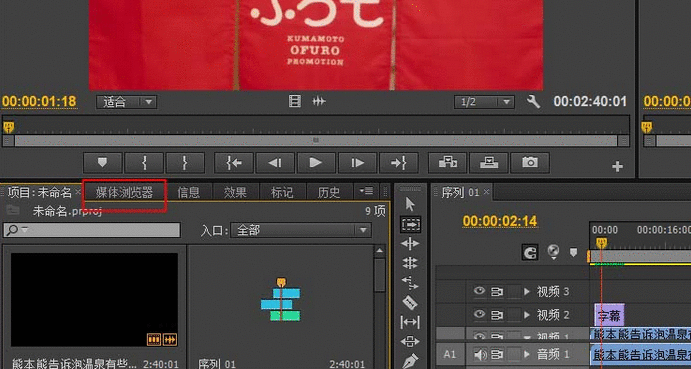Click the Add Marker button

102,163
